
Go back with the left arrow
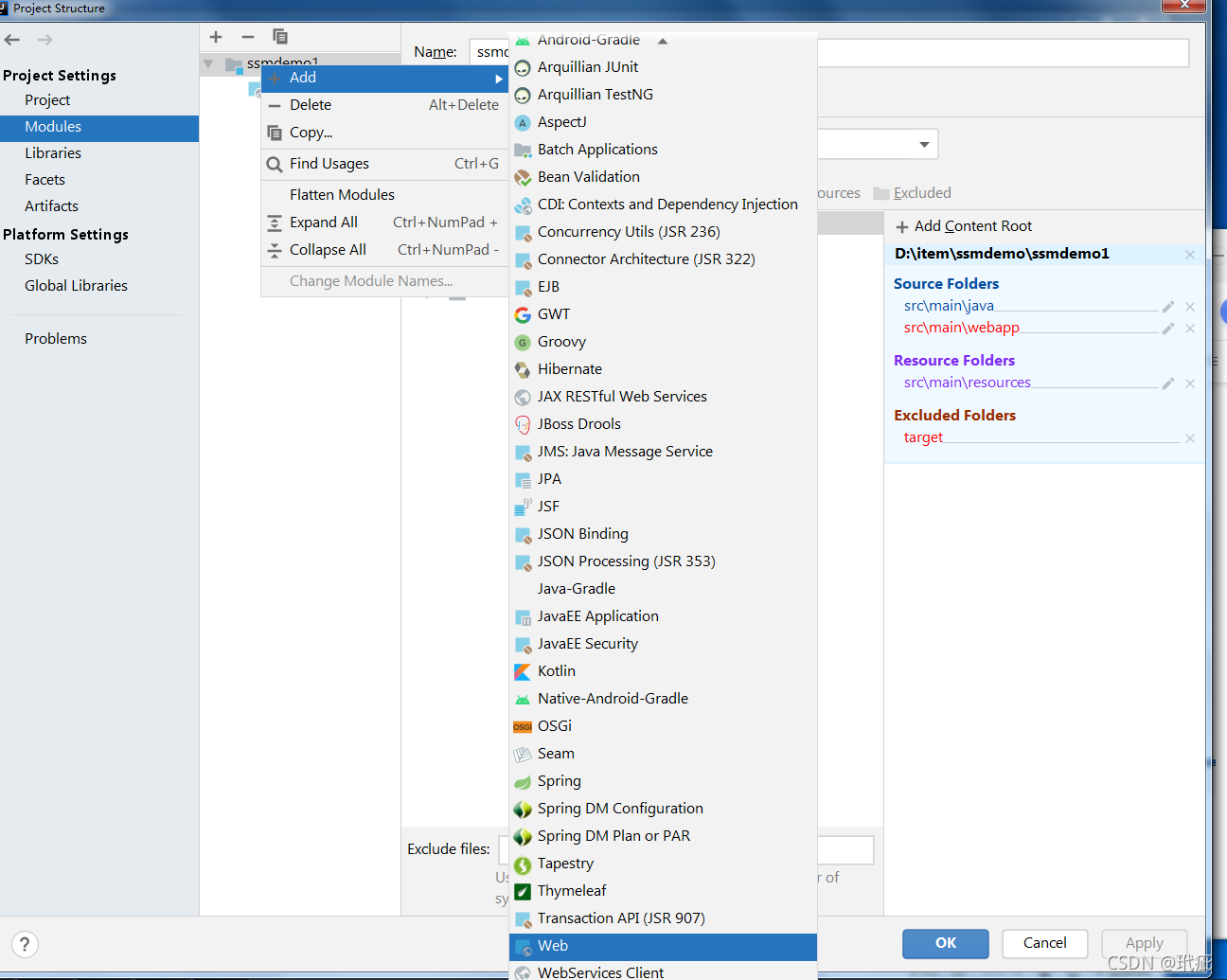click(x=12, y=40)
